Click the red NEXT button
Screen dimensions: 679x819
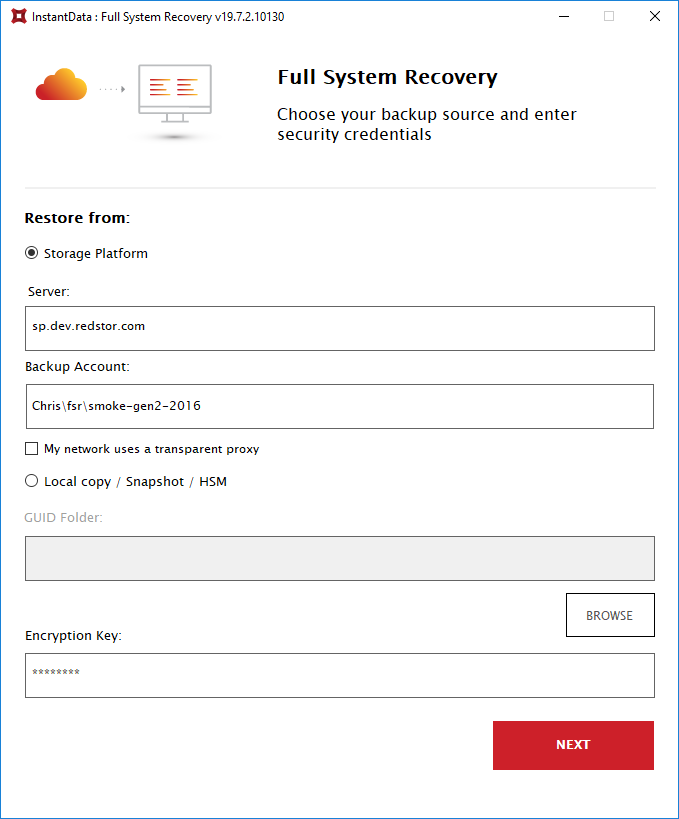click(573, 745)
